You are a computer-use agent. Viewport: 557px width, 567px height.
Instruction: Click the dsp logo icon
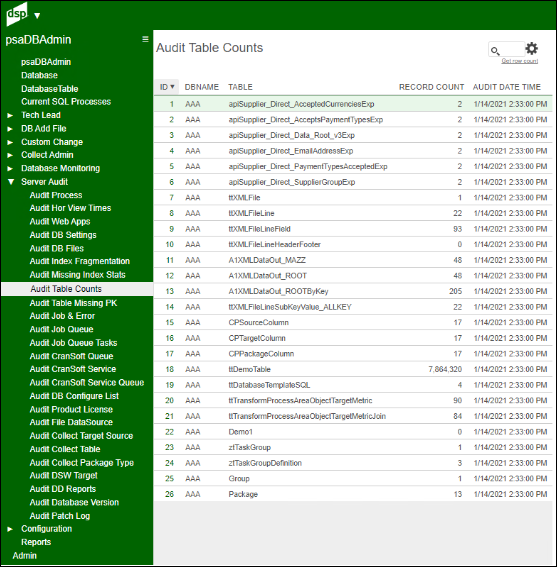(17, 14)
